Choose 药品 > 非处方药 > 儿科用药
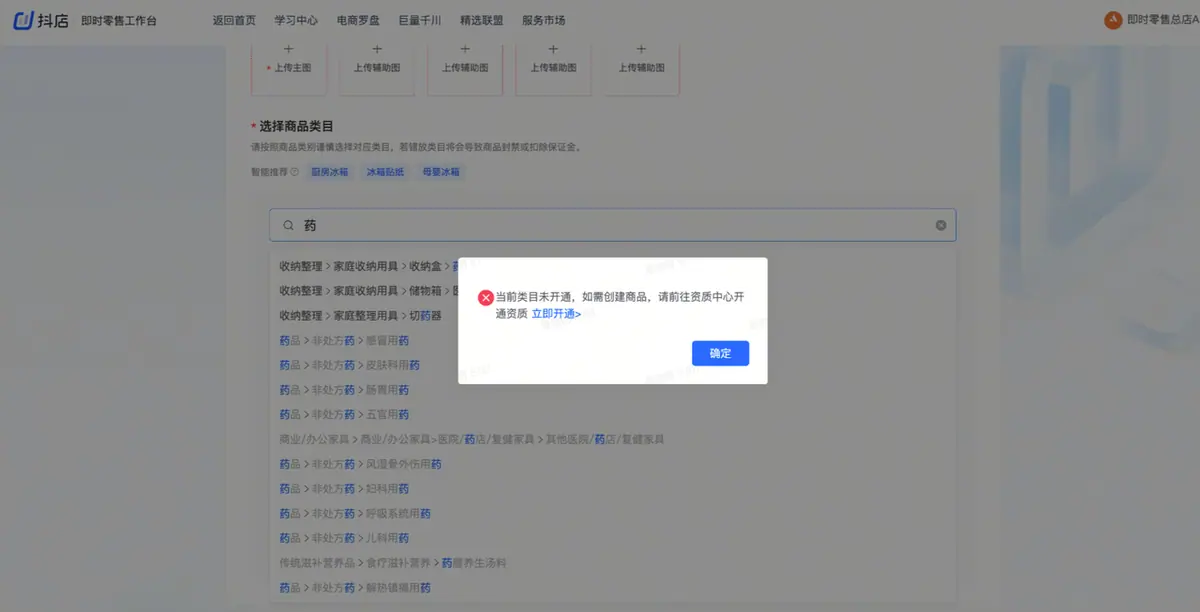 pyautogui.click(x=345, y=538)
